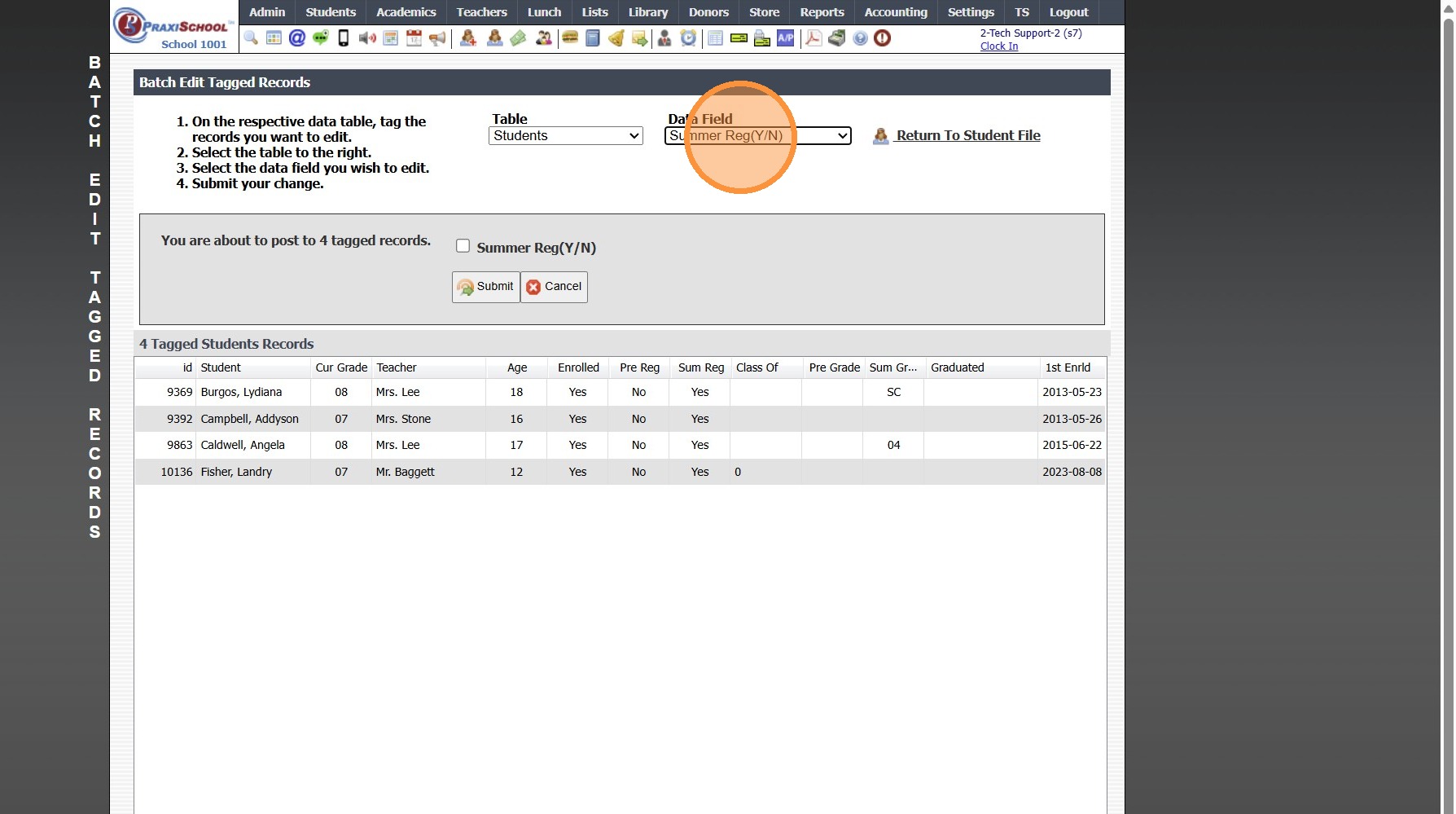Click the yellow check icon
This screenshot has height=814, width=1456.
click(x=739, y=38)
